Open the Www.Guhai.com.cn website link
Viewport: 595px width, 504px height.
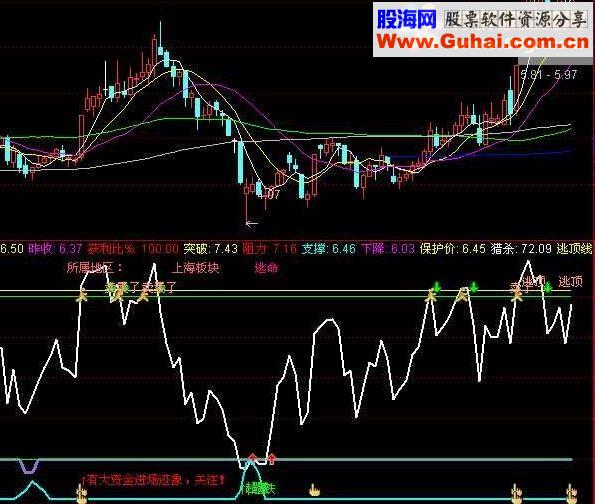(x=483, y=41)
